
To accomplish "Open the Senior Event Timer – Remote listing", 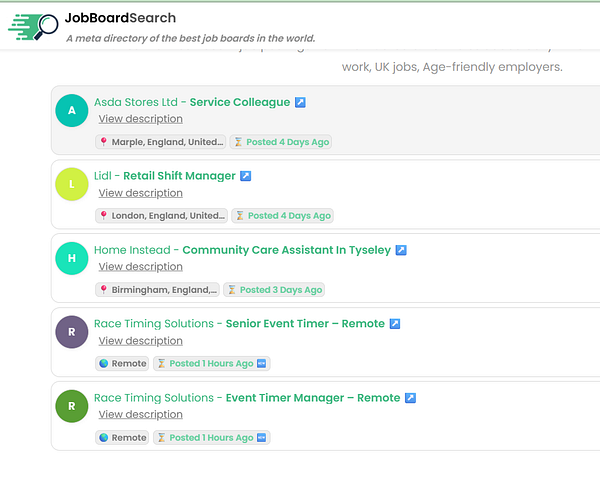I will [x=240, y=324].
